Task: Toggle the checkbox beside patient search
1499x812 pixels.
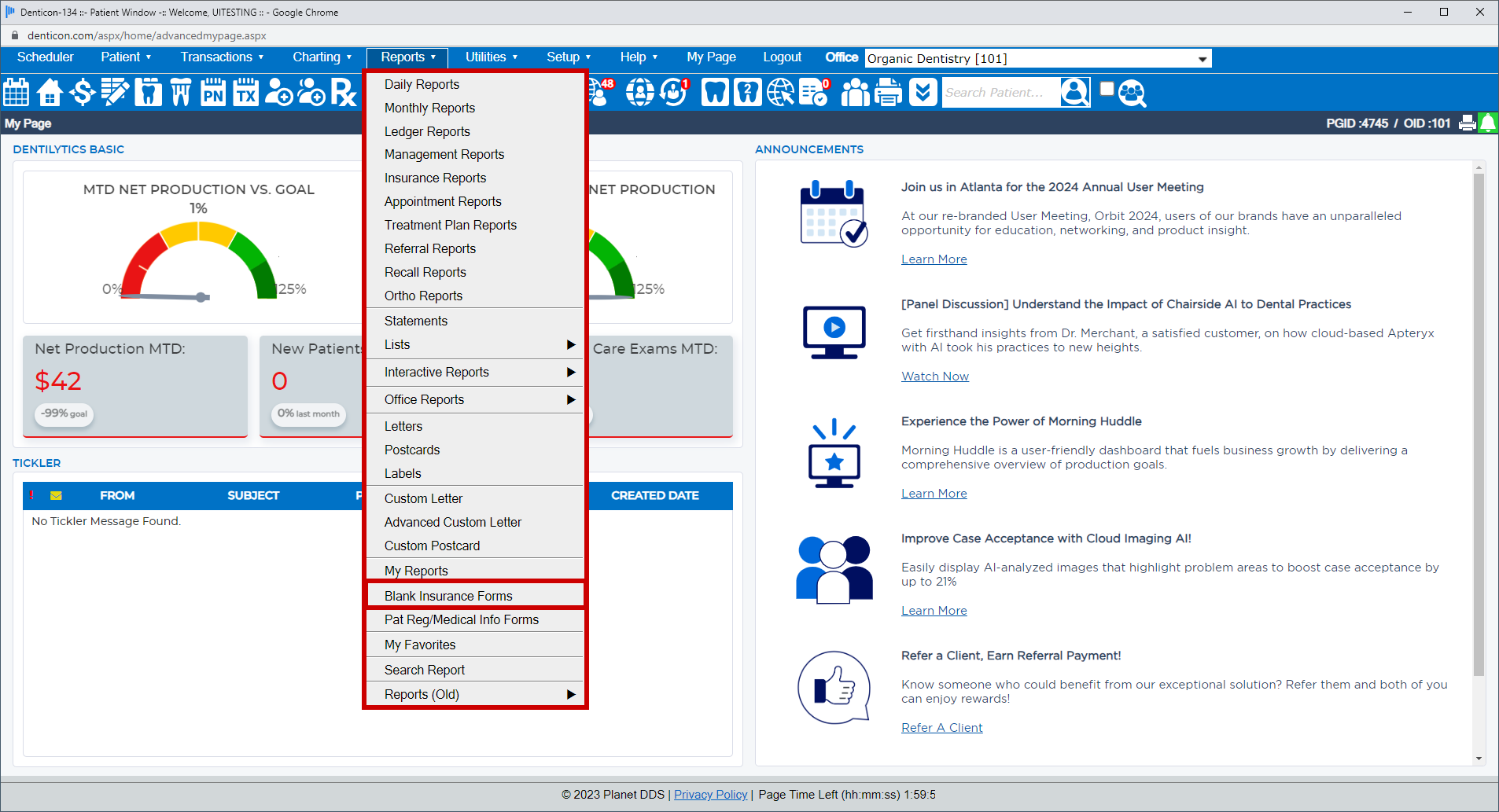Action: [x=1107, y=89]
